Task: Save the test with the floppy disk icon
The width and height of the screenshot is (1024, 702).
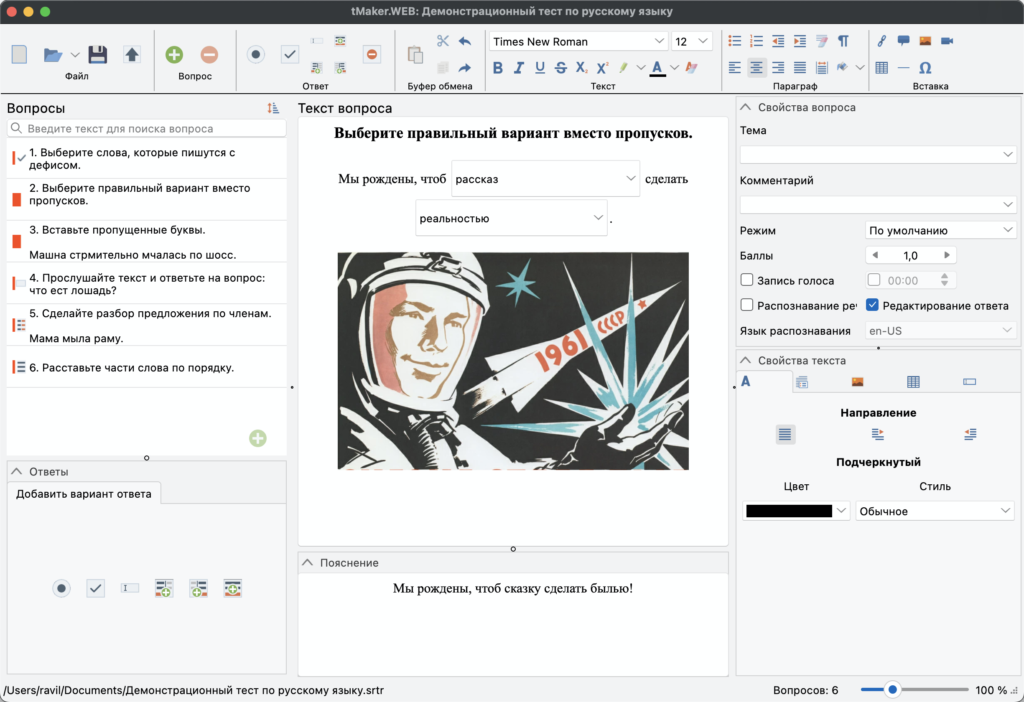Action: pos(97,54)
